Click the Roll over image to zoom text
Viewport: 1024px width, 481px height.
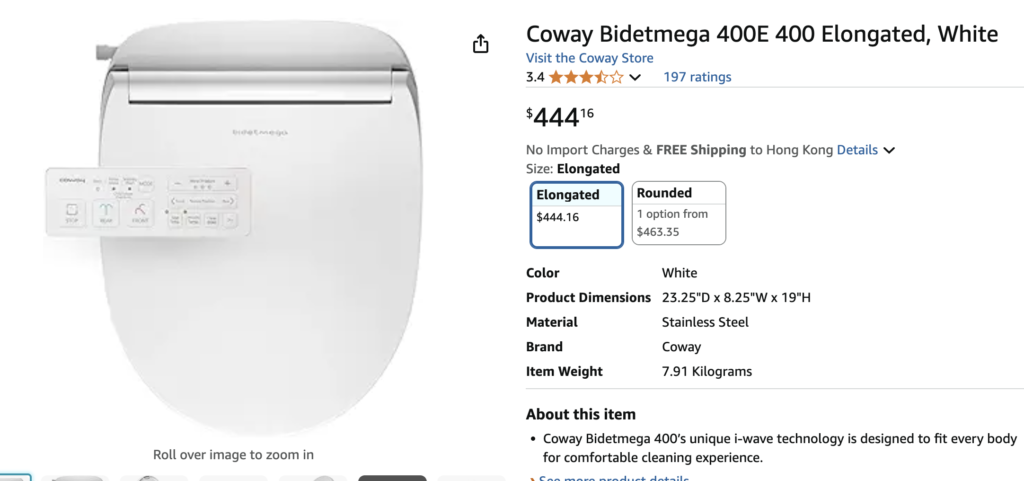point(233,454)
